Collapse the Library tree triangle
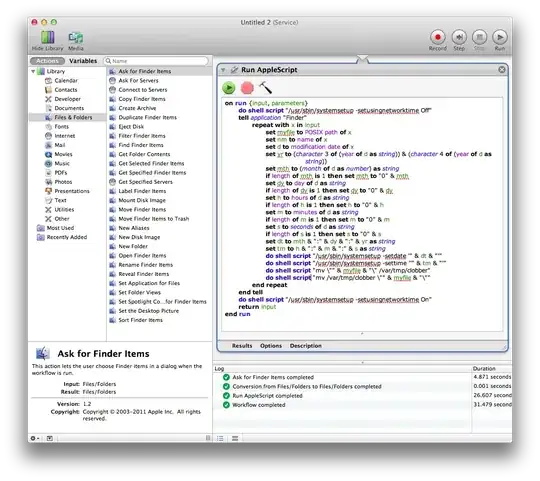540x481 pixels. point(33,72)
